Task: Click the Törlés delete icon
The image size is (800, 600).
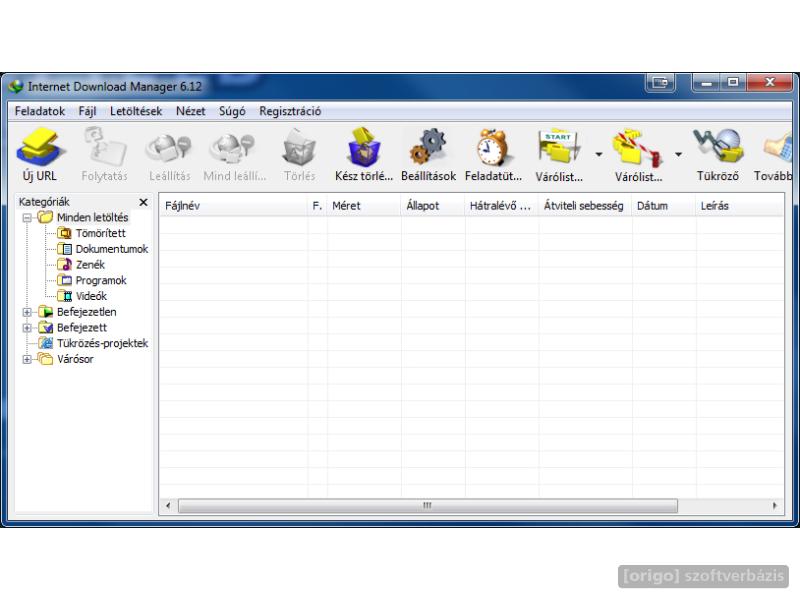Action: click(299, 147)
